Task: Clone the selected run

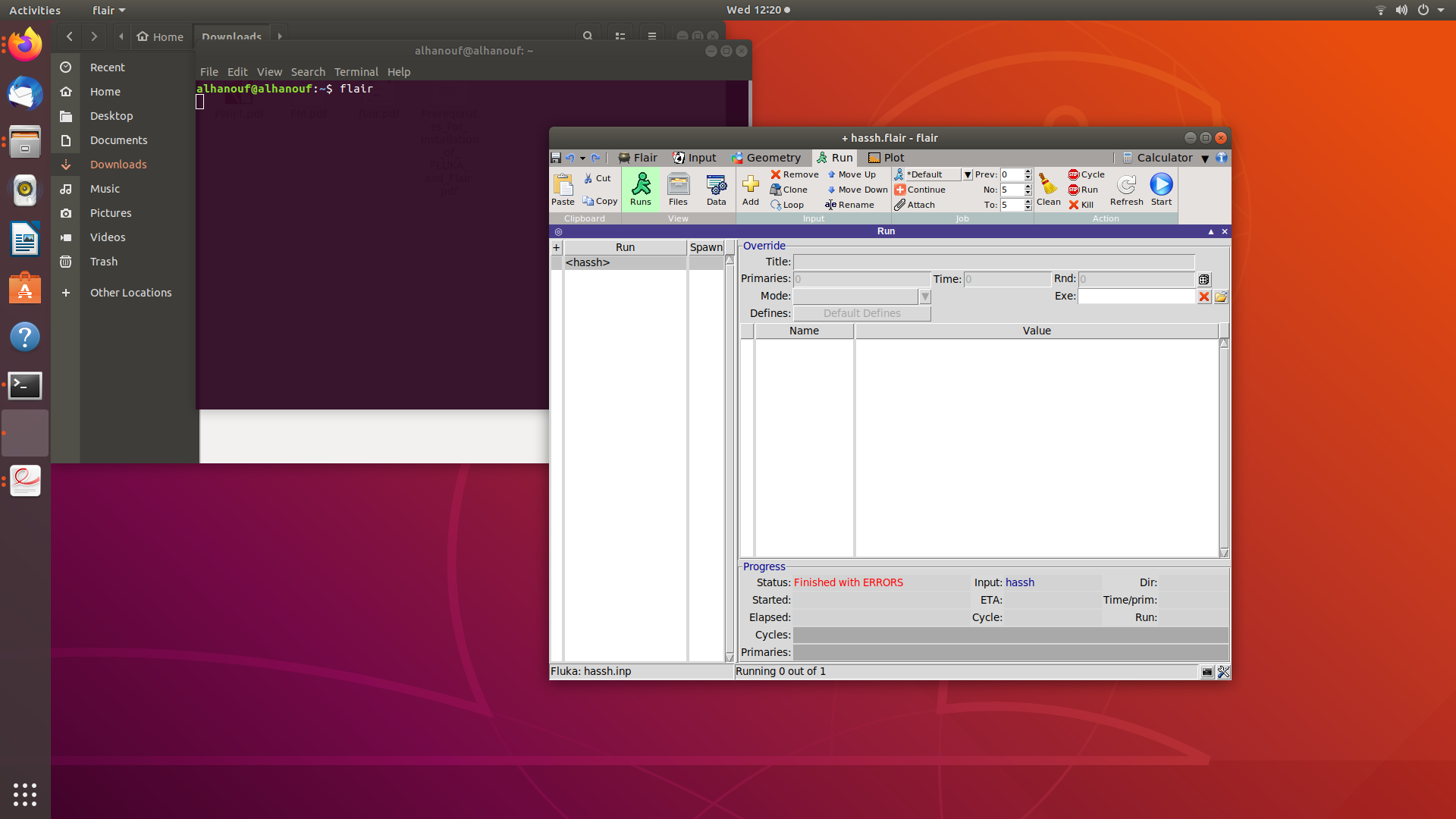Action: pos(789,190)
